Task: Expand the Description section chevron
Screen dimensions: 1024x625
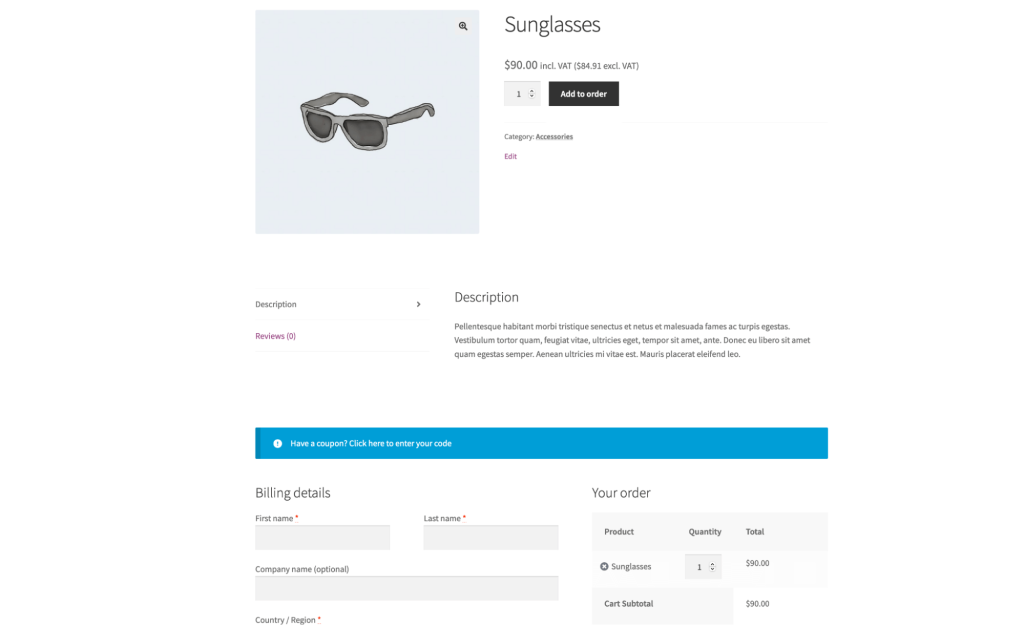Action: point(418,304)
